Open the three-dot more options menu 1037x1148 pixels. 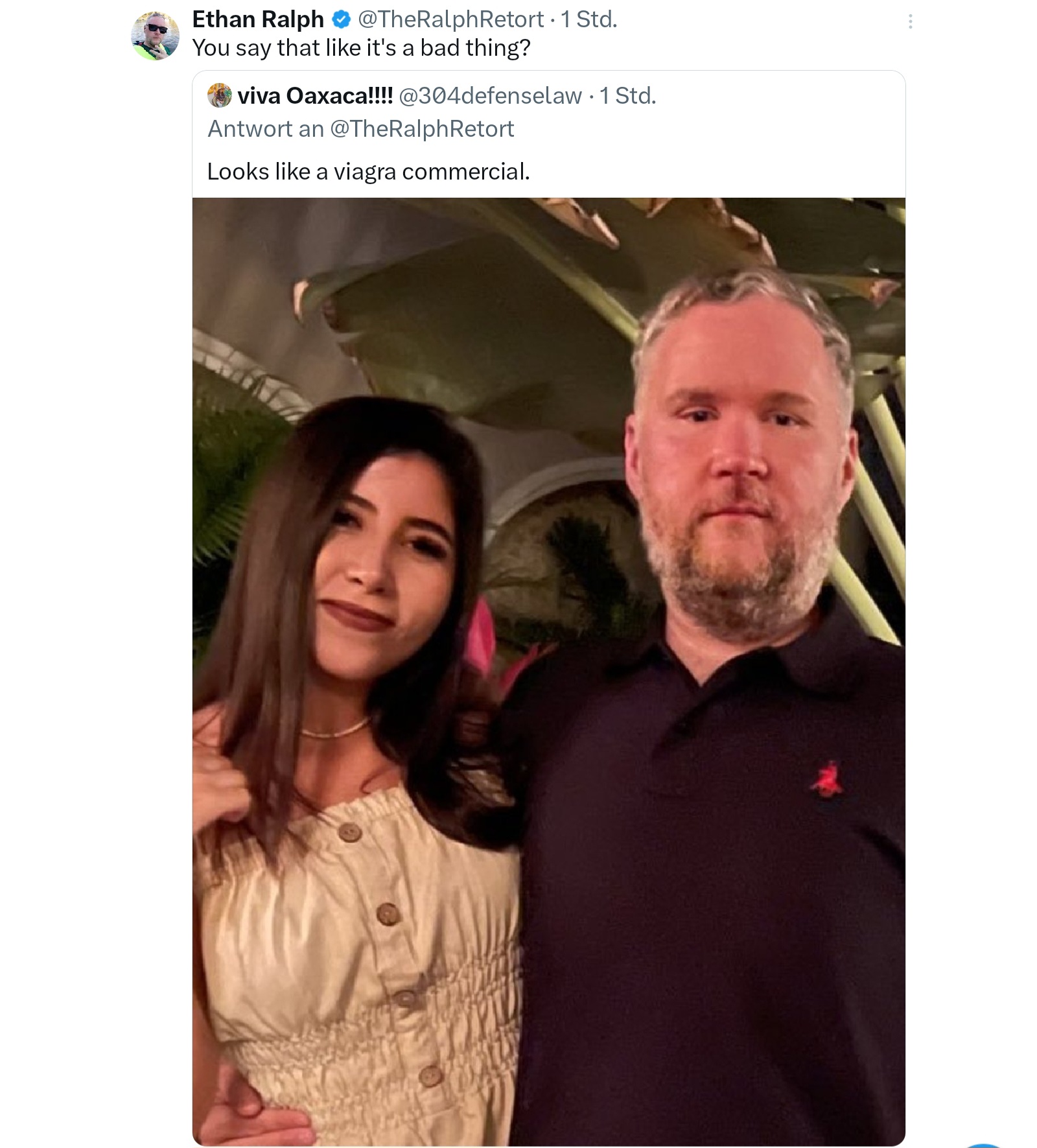click(910, 22)
